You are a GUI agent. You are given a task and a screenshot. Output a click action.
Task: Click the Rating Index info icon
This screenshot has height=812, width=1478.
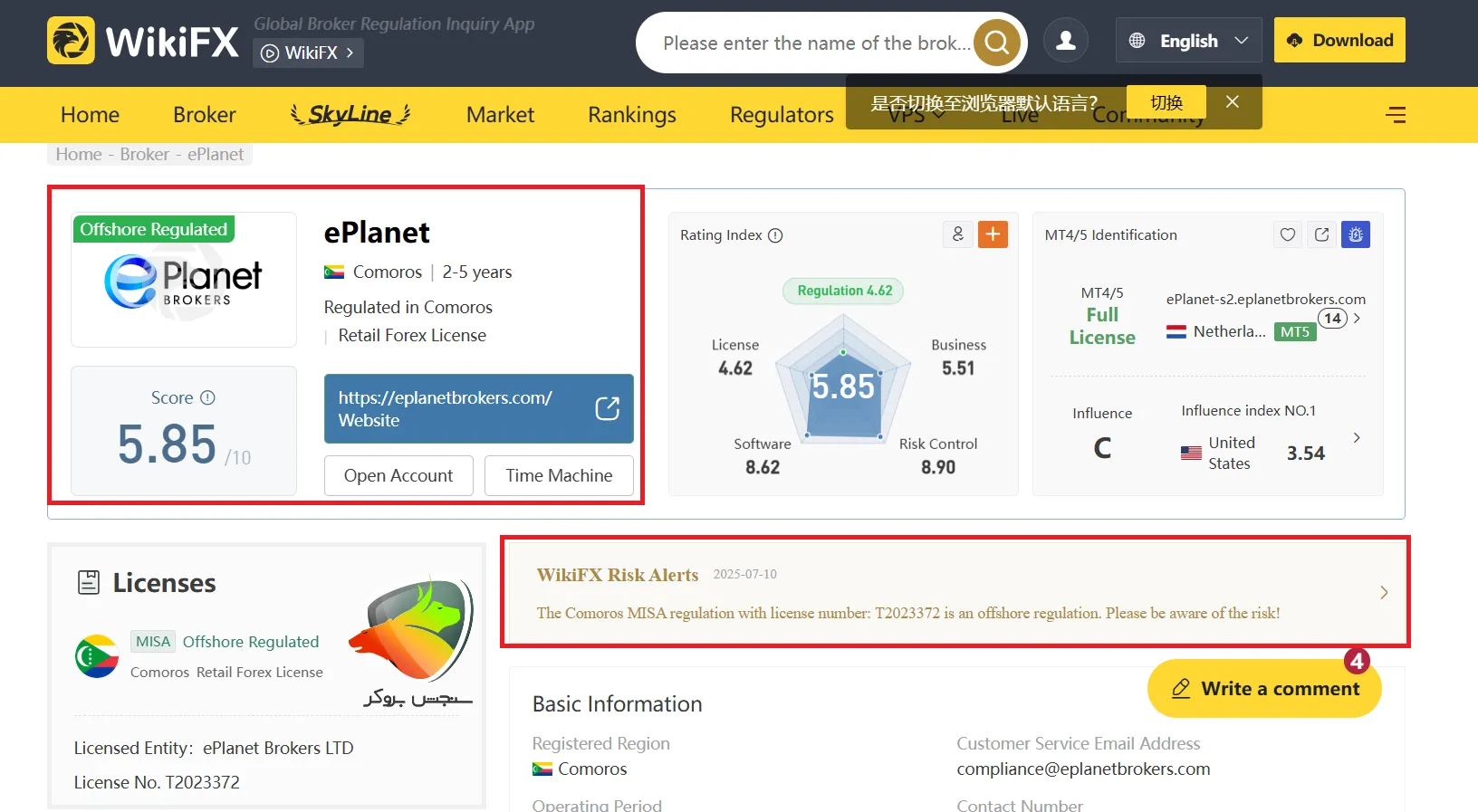775,235
